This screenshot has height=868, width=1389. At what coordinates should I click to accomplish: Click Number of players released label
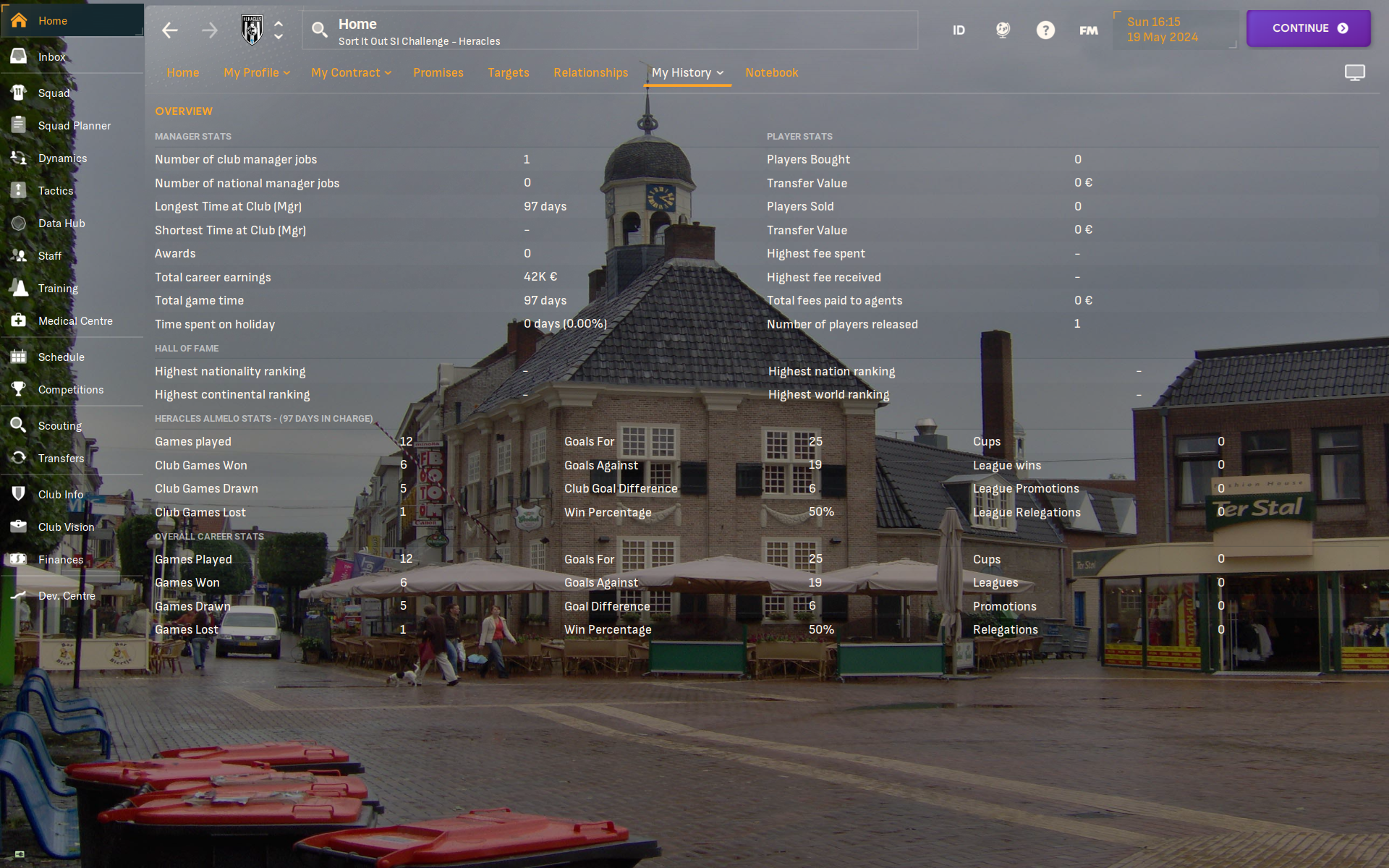[842, 324]
